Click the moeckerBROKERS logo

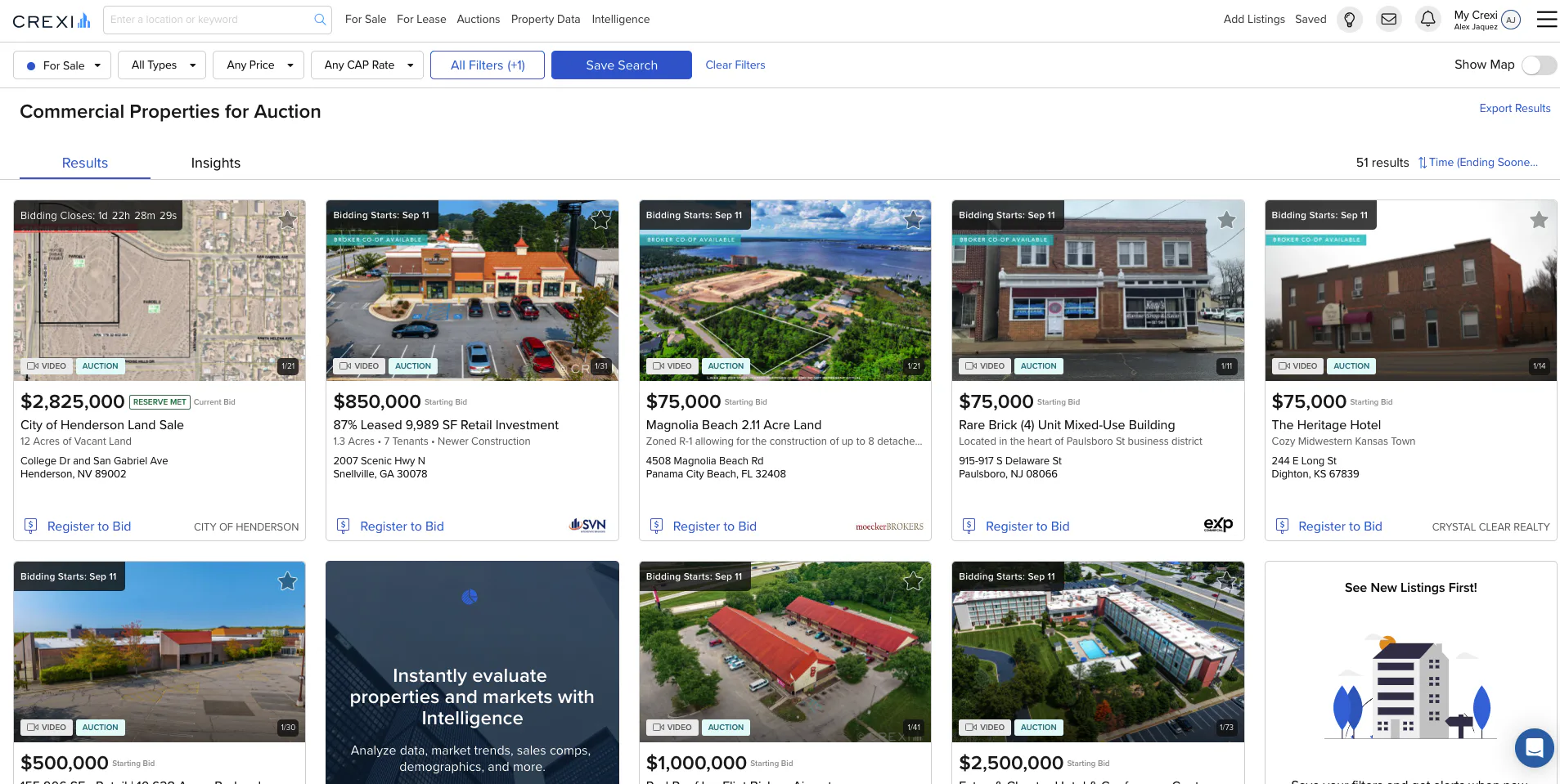click(889, 526)
